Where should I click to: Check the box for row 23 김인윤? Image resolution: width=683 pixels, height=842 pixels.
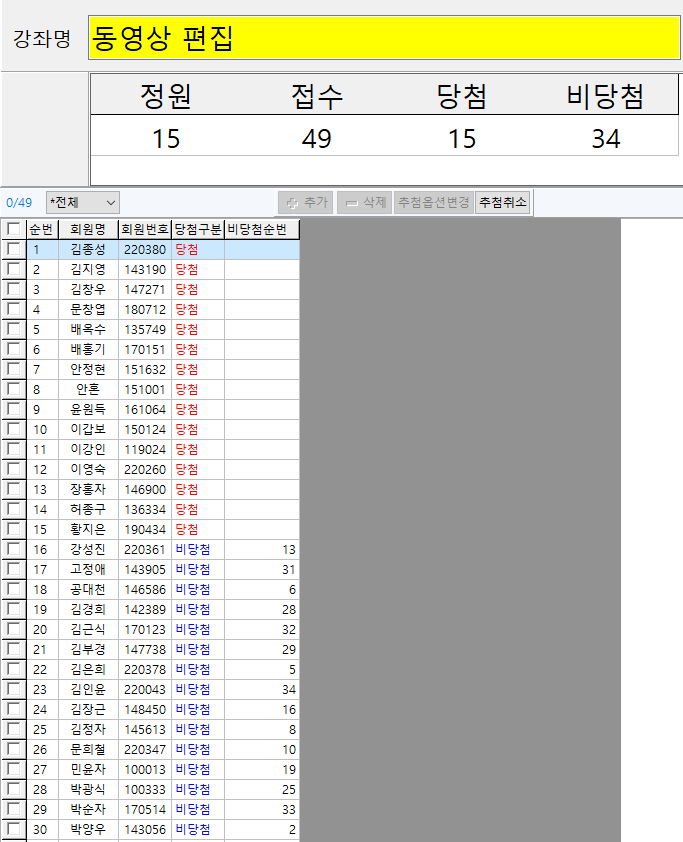click(x=13, y=689)
